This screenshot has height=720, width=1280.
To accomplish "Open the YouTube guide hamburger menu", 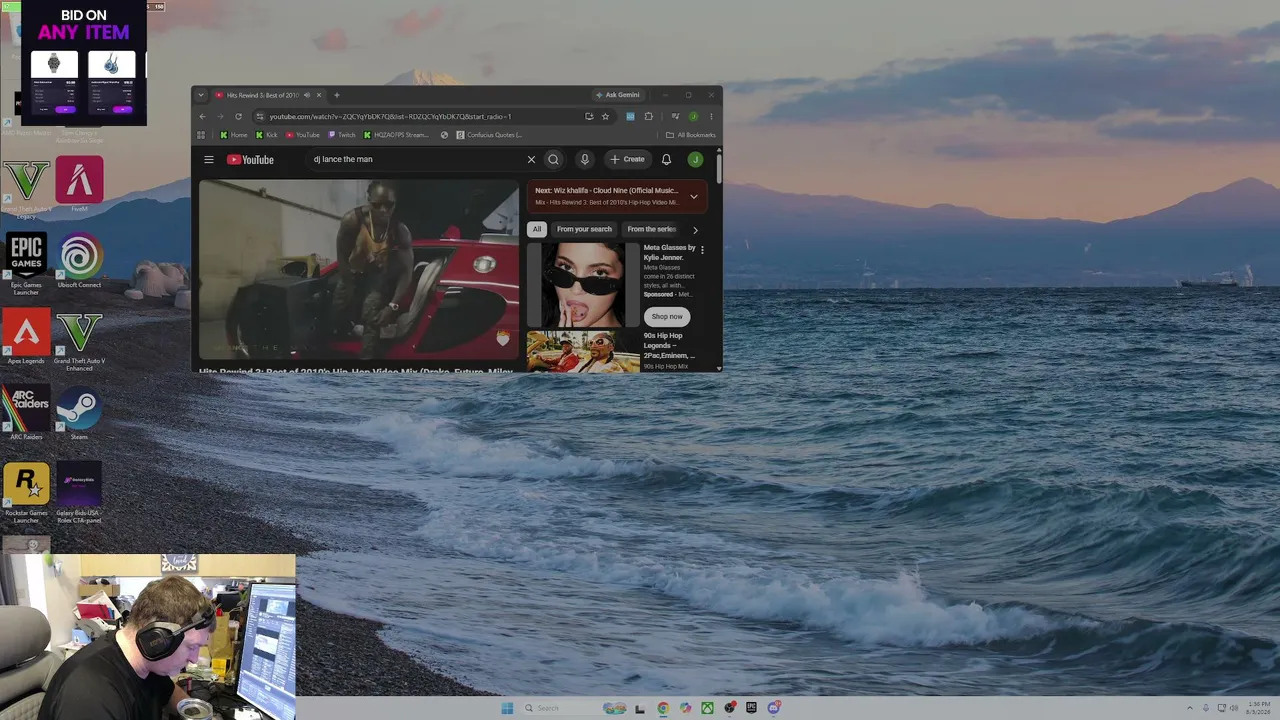I will [209, 159].
